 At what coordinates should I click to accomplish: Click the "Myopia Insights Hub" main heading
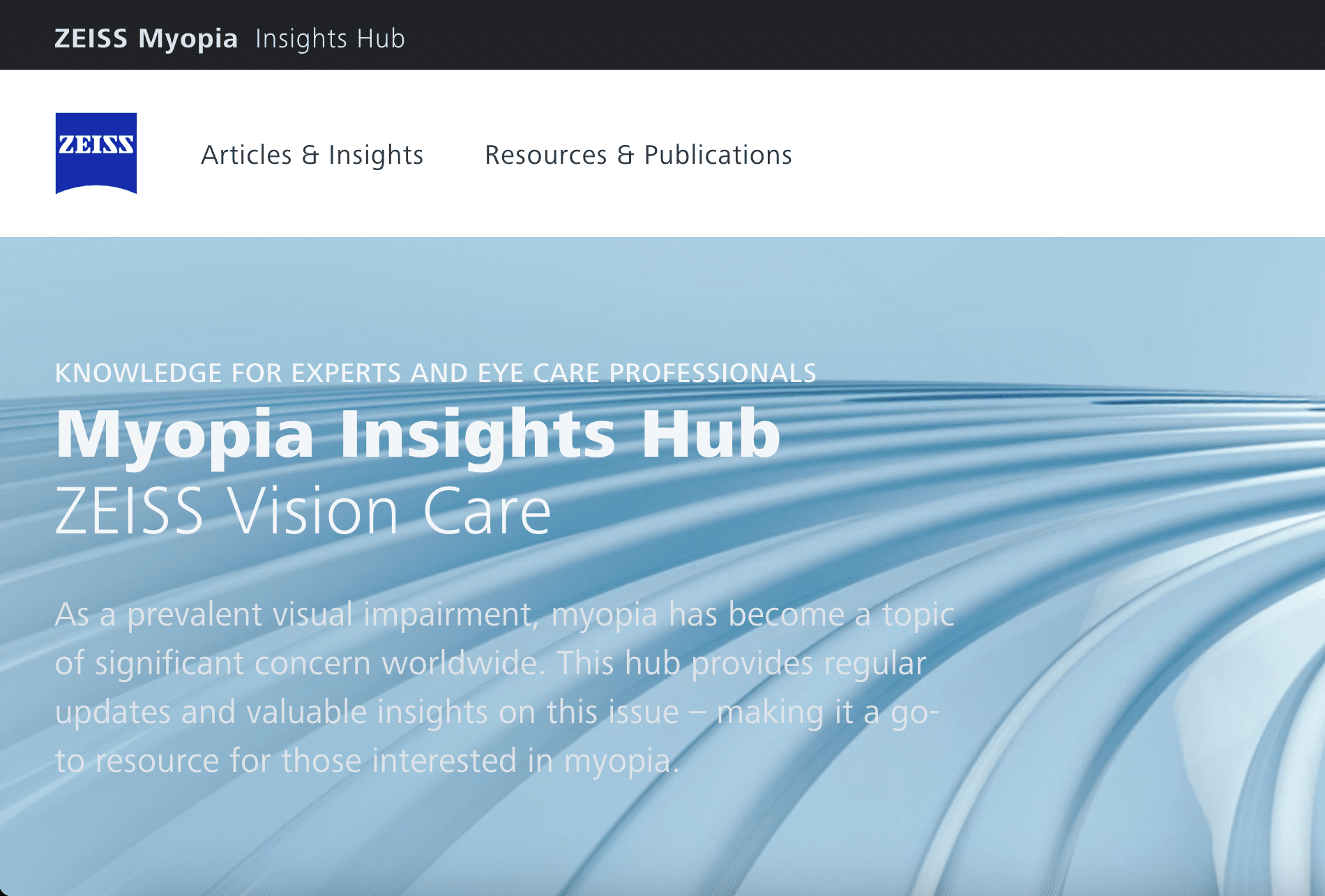[418, 434]
